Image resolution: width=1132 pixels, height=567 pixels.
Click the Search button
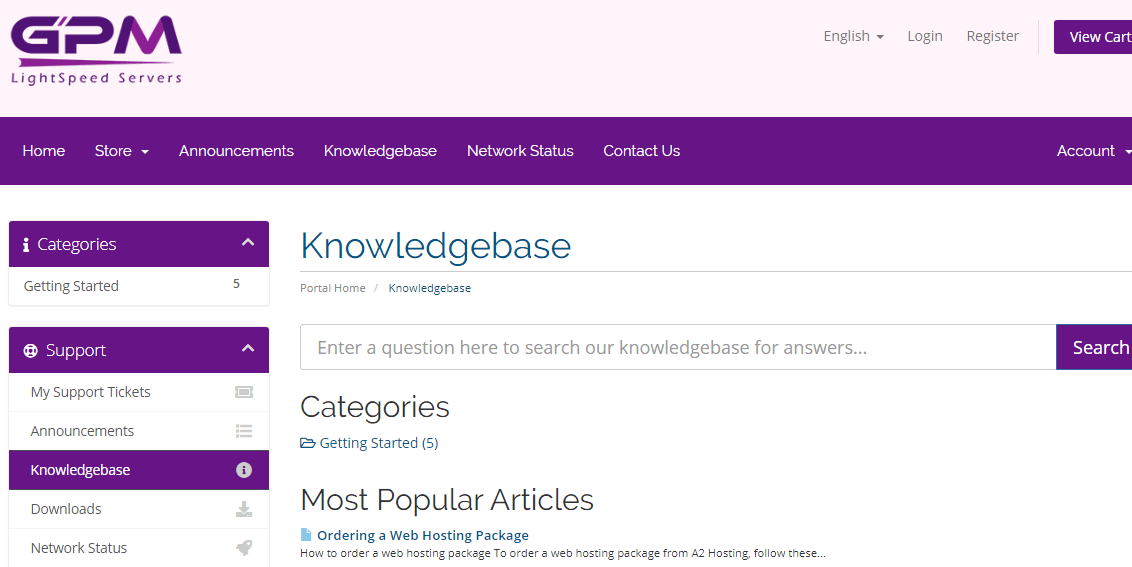[x=1094, y=347]
